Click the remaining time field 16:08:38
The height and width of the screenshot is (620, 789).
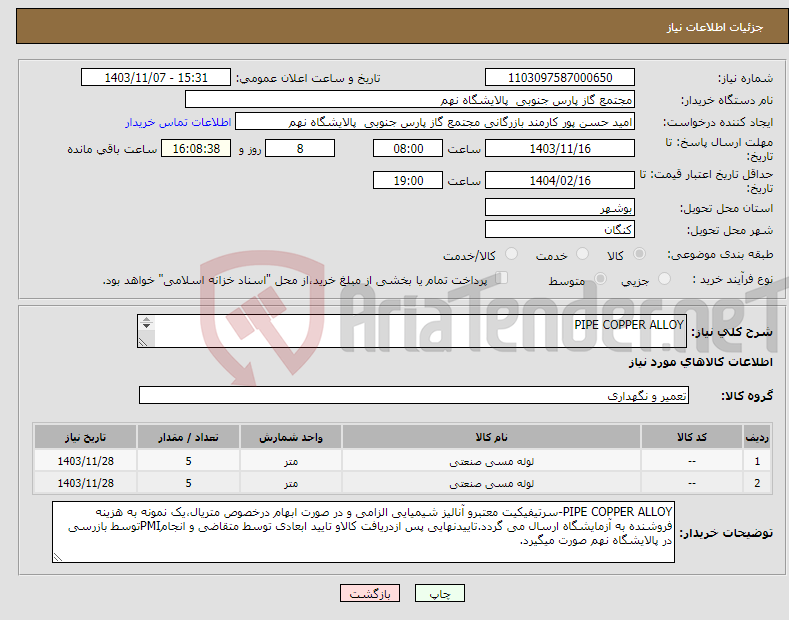click(x=196, y=148)
